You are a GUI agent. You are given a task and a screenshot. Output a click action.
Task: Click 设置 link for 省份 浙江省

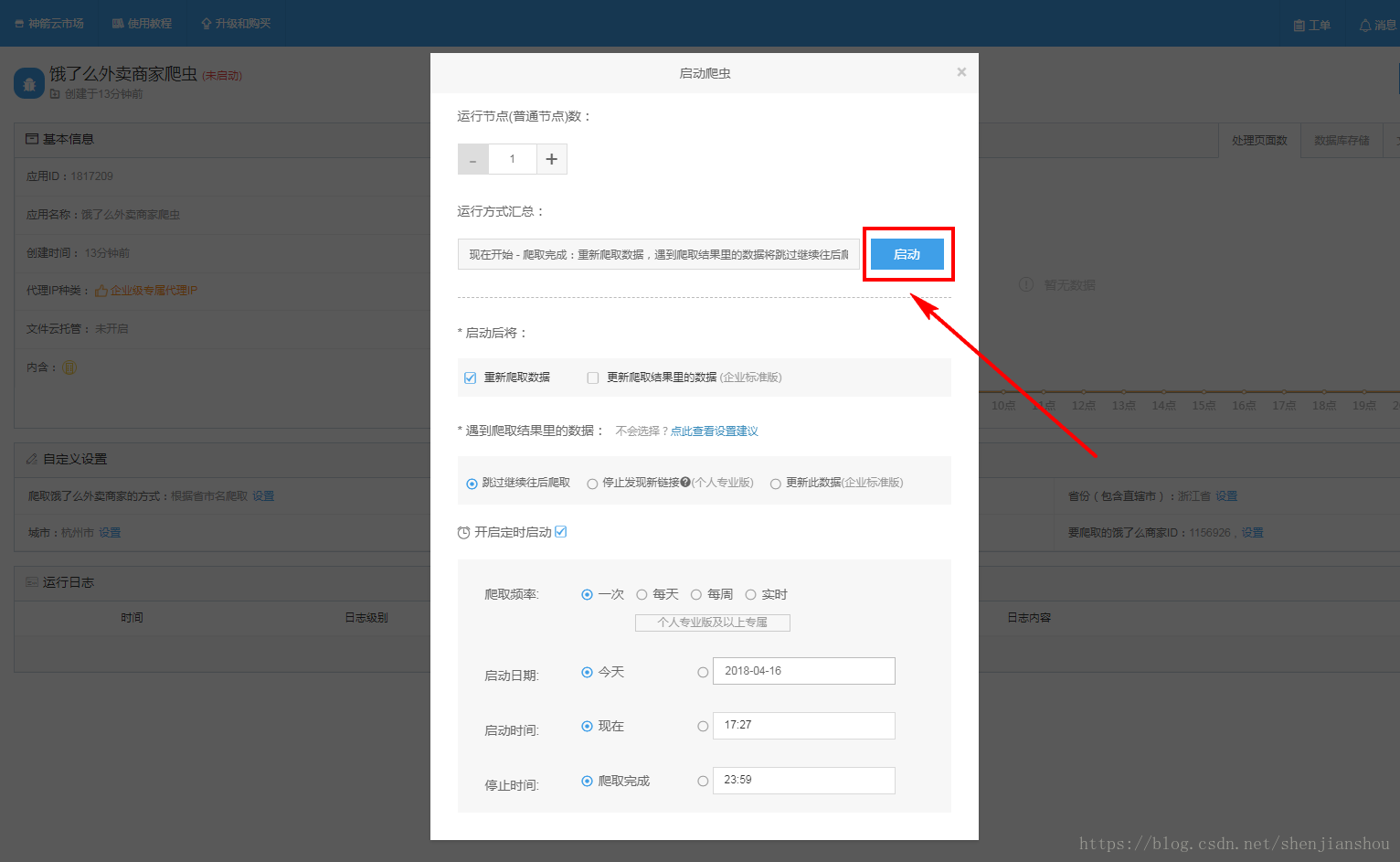[x=1226, y=496]
